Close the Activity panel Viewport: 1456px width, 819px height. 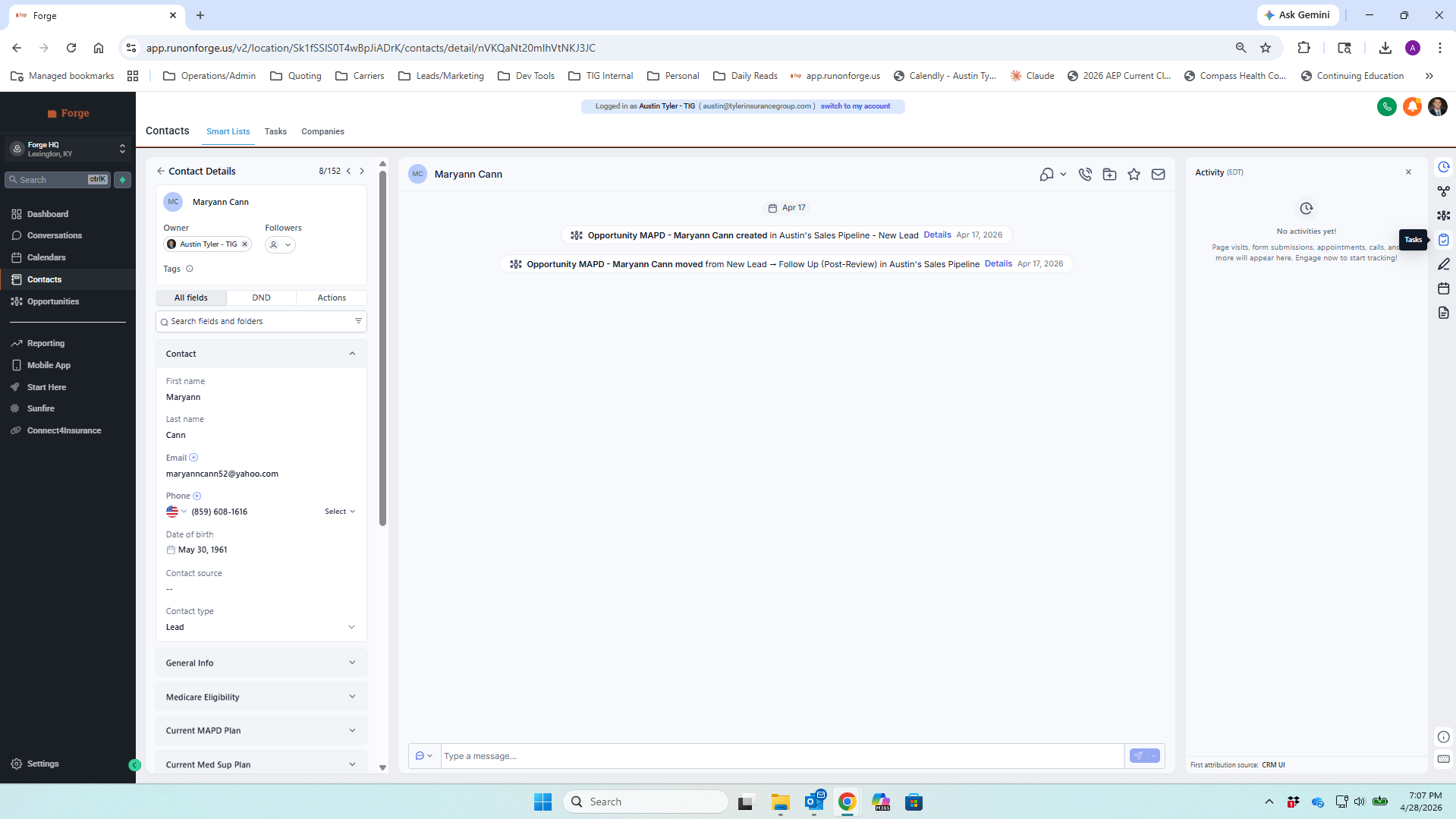point(1408,172)
